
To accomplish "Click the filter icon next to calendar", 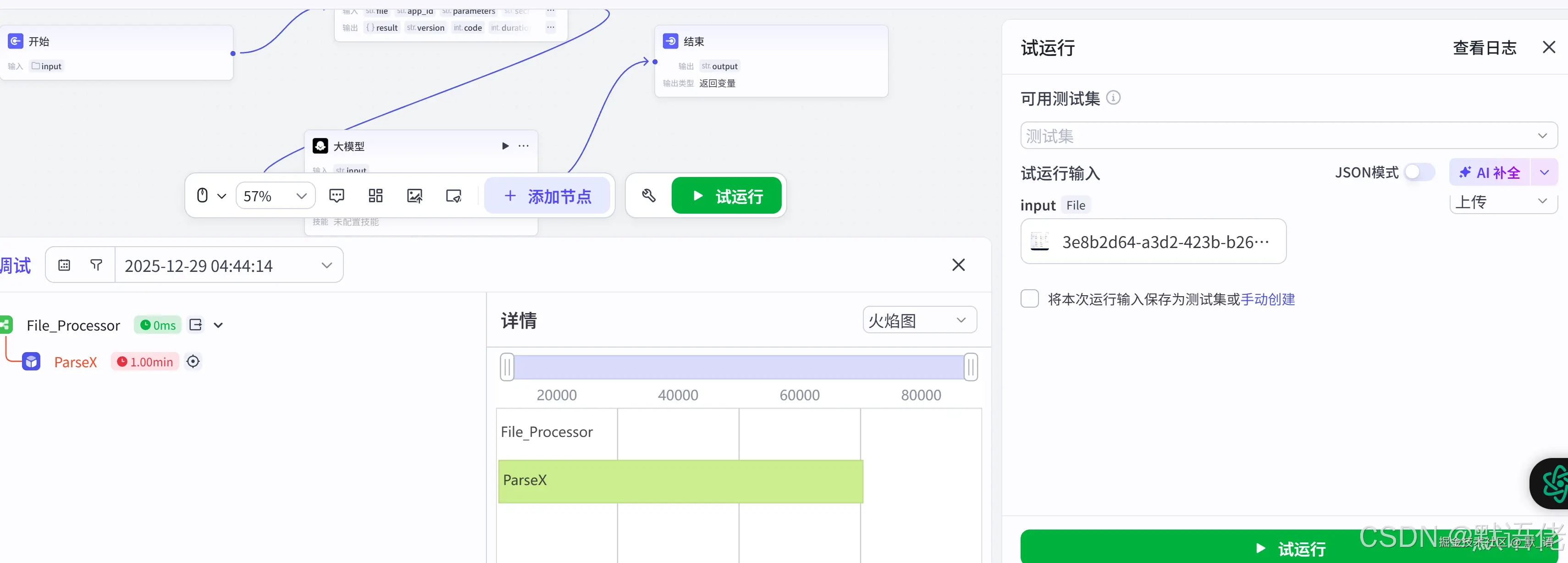I will [96, 265].
